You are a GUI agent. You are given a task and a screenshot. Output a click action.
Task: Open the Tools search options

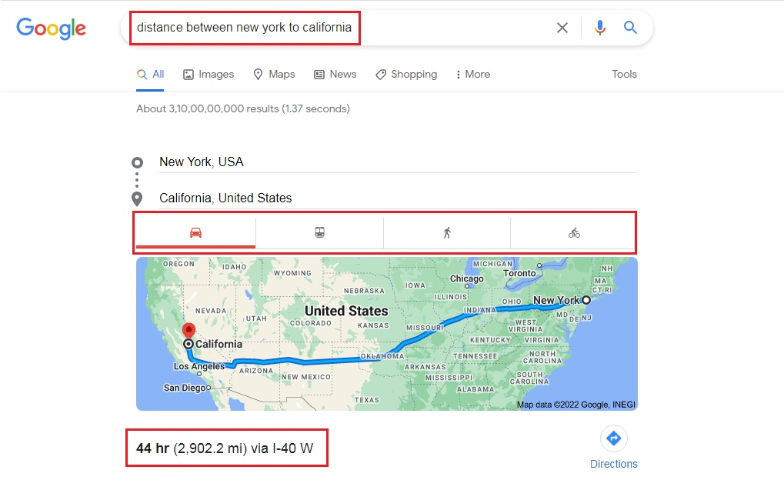tap(624, 74)
